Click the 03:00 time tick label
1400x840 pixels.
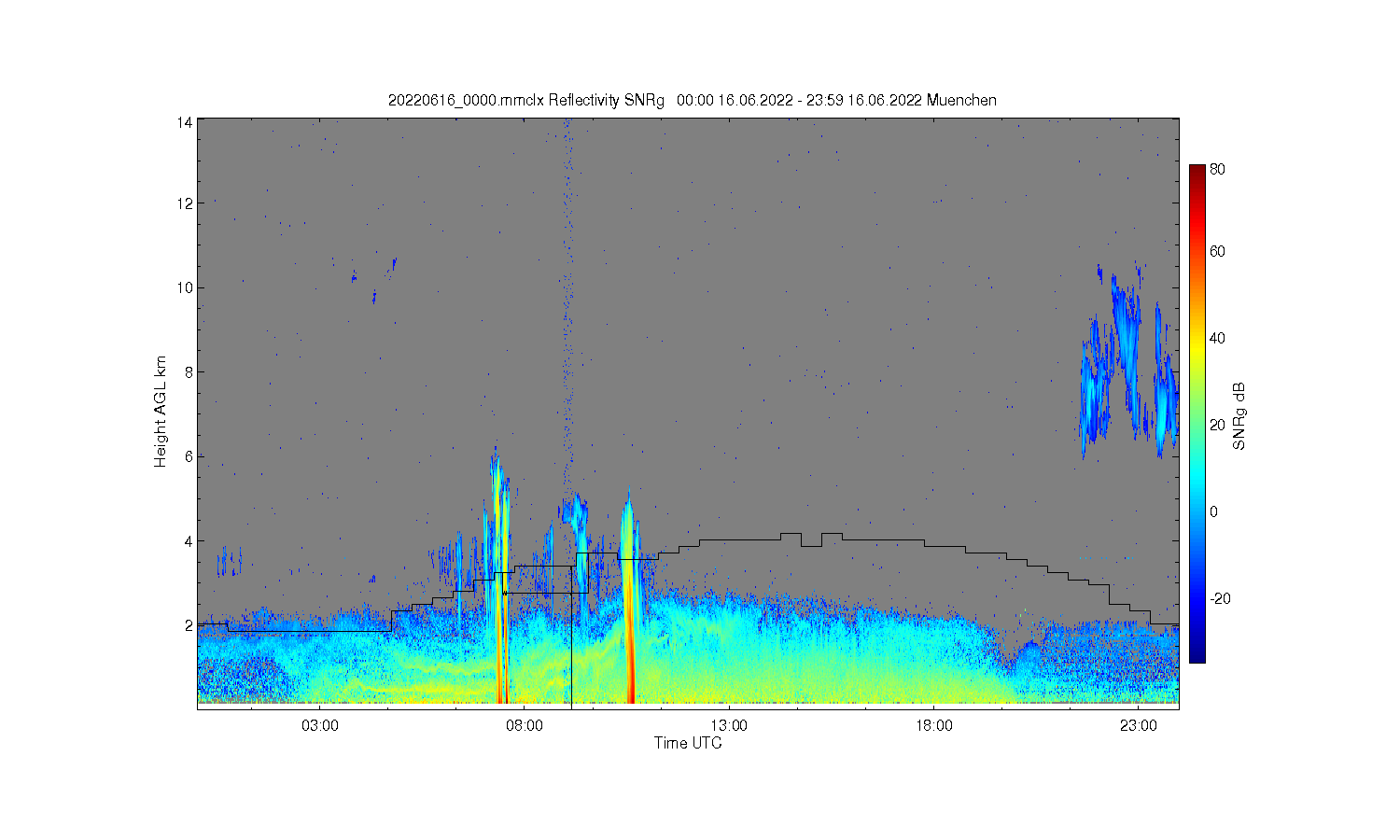click(x=319, y=726)
